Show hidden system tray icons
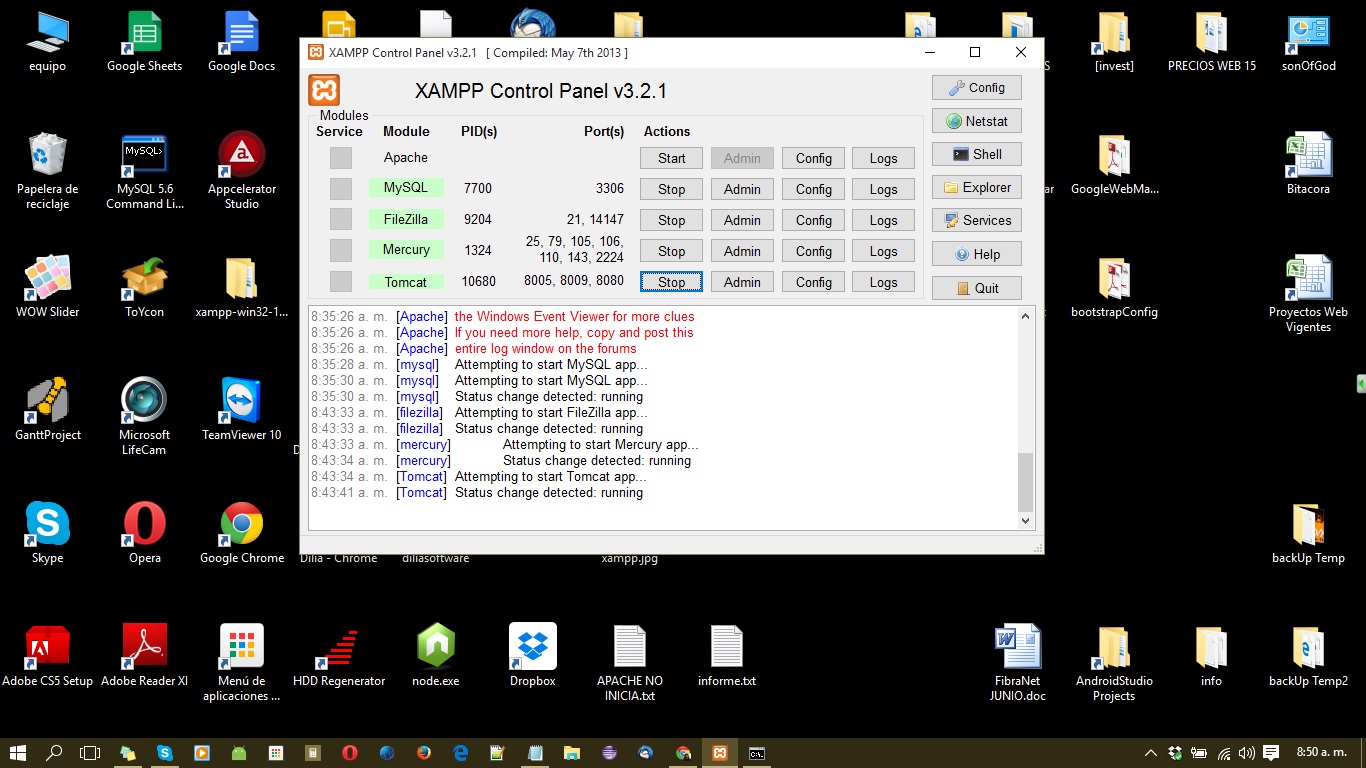The width and height of the screenshot is (1366, 768). [x=1150, y=753]
